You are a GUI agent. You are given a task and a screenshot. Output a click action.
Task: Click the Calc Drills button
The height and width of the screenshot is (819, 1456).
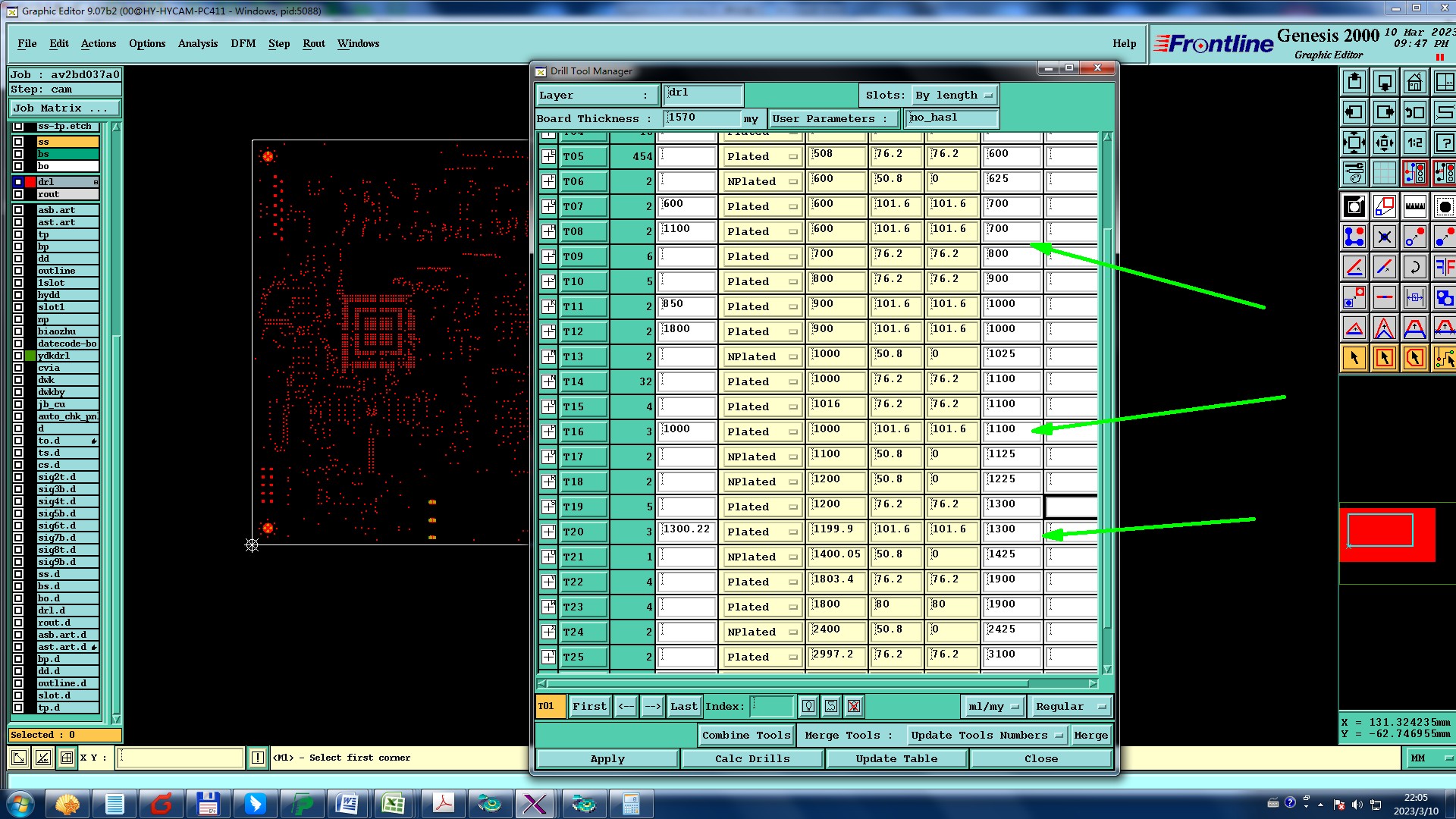pos(752,758)
